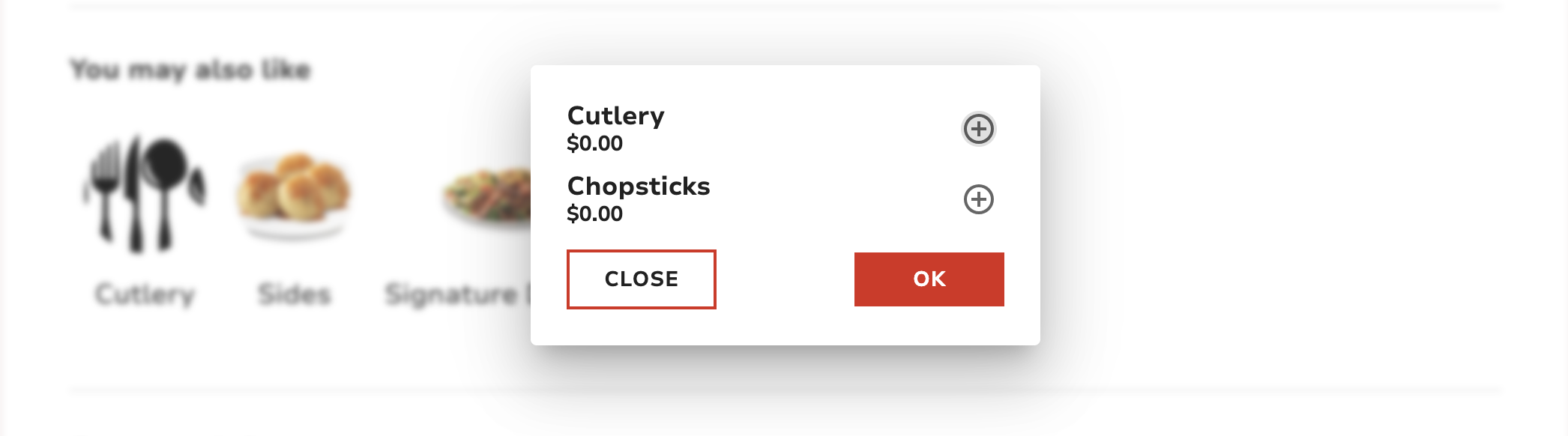Click the Signature dish food image

[x=487, y=195]
